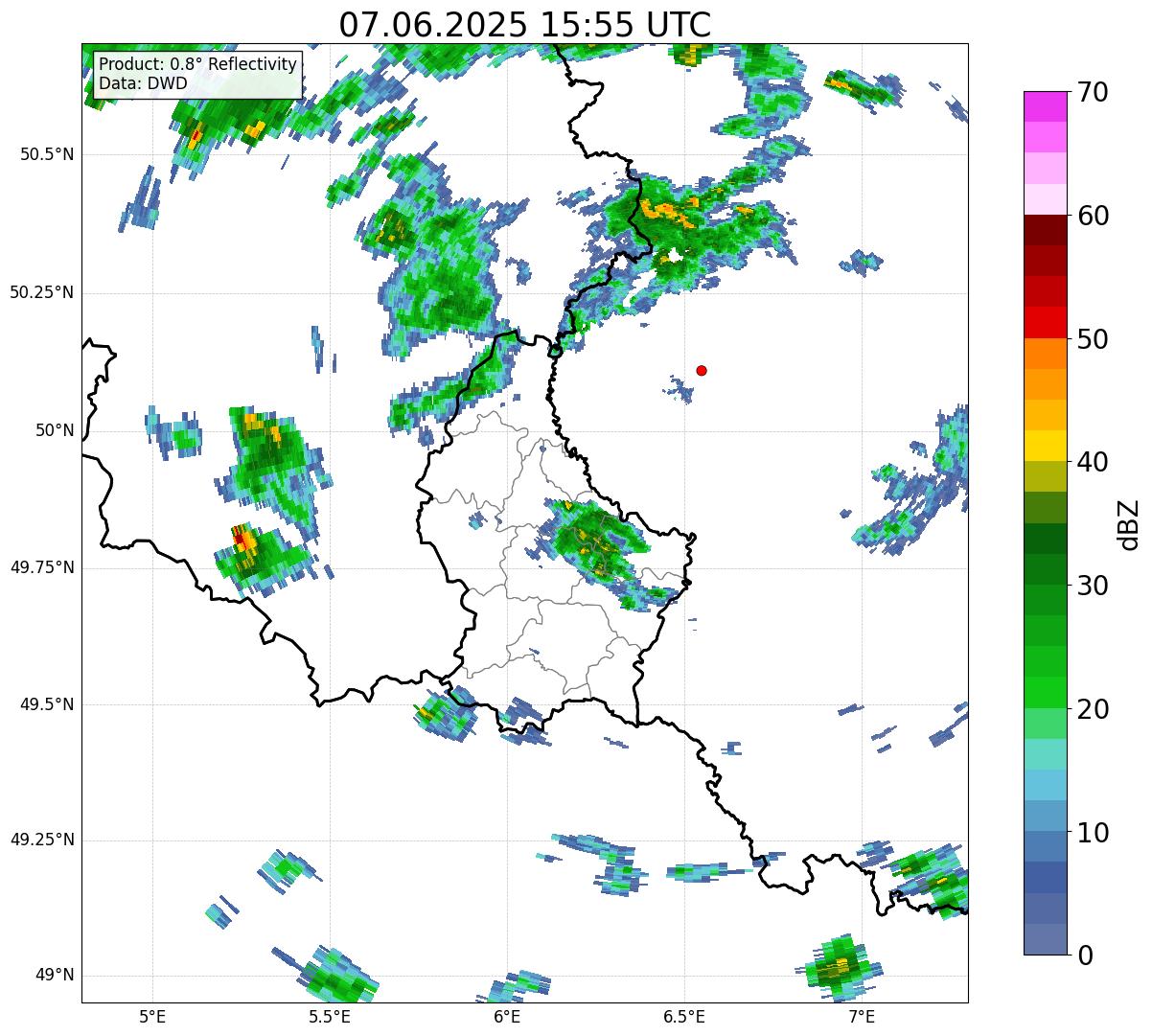Click the colorbar value 40
Viewport: 1152px width, 1036px height.
pos(1094,462)
